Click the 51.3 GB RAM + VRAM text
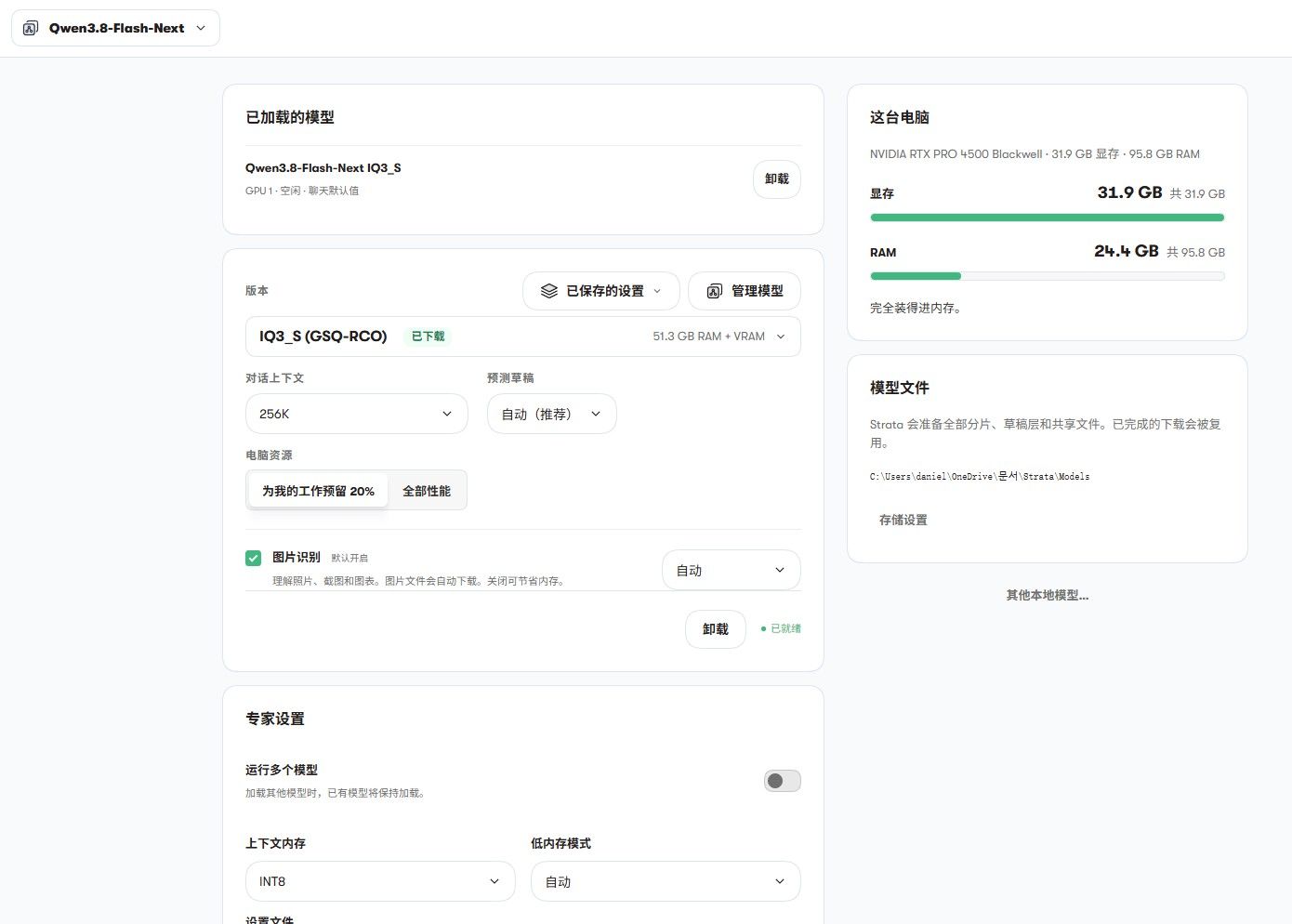The image size is (1292, 924). coord(708,337)
